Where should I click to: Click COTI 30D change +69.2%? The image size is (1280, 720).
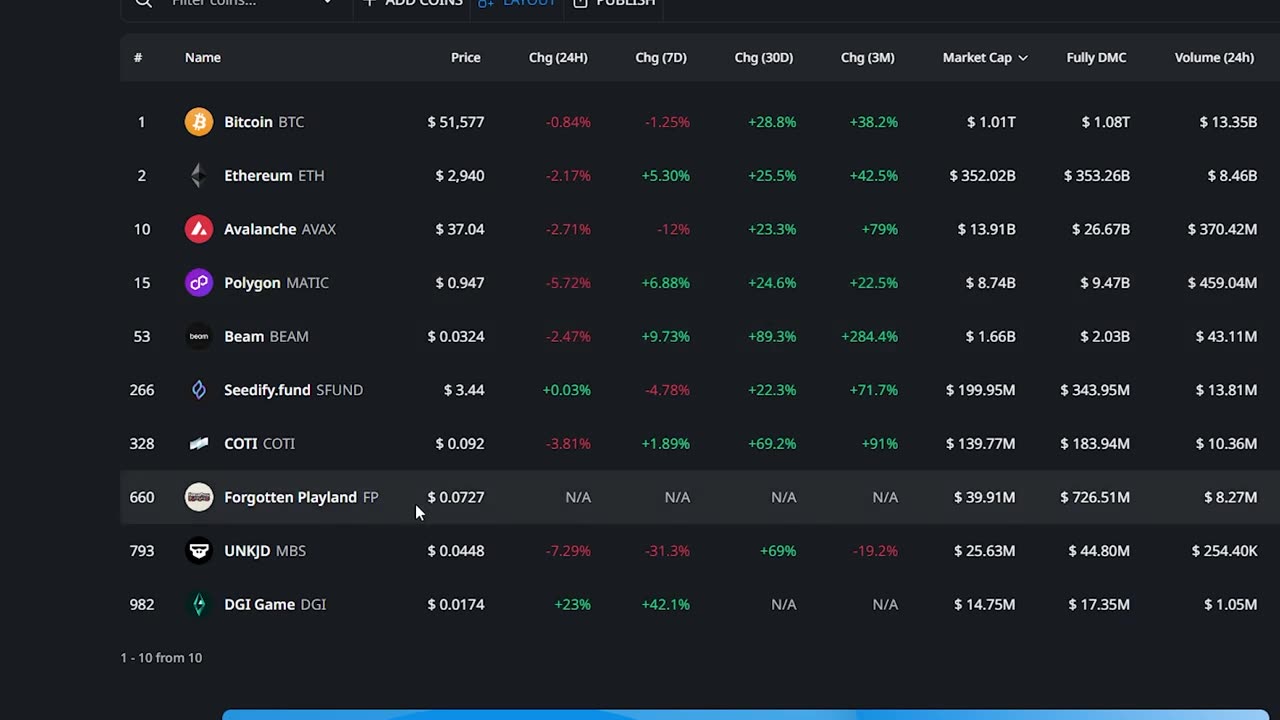[772, 443]
